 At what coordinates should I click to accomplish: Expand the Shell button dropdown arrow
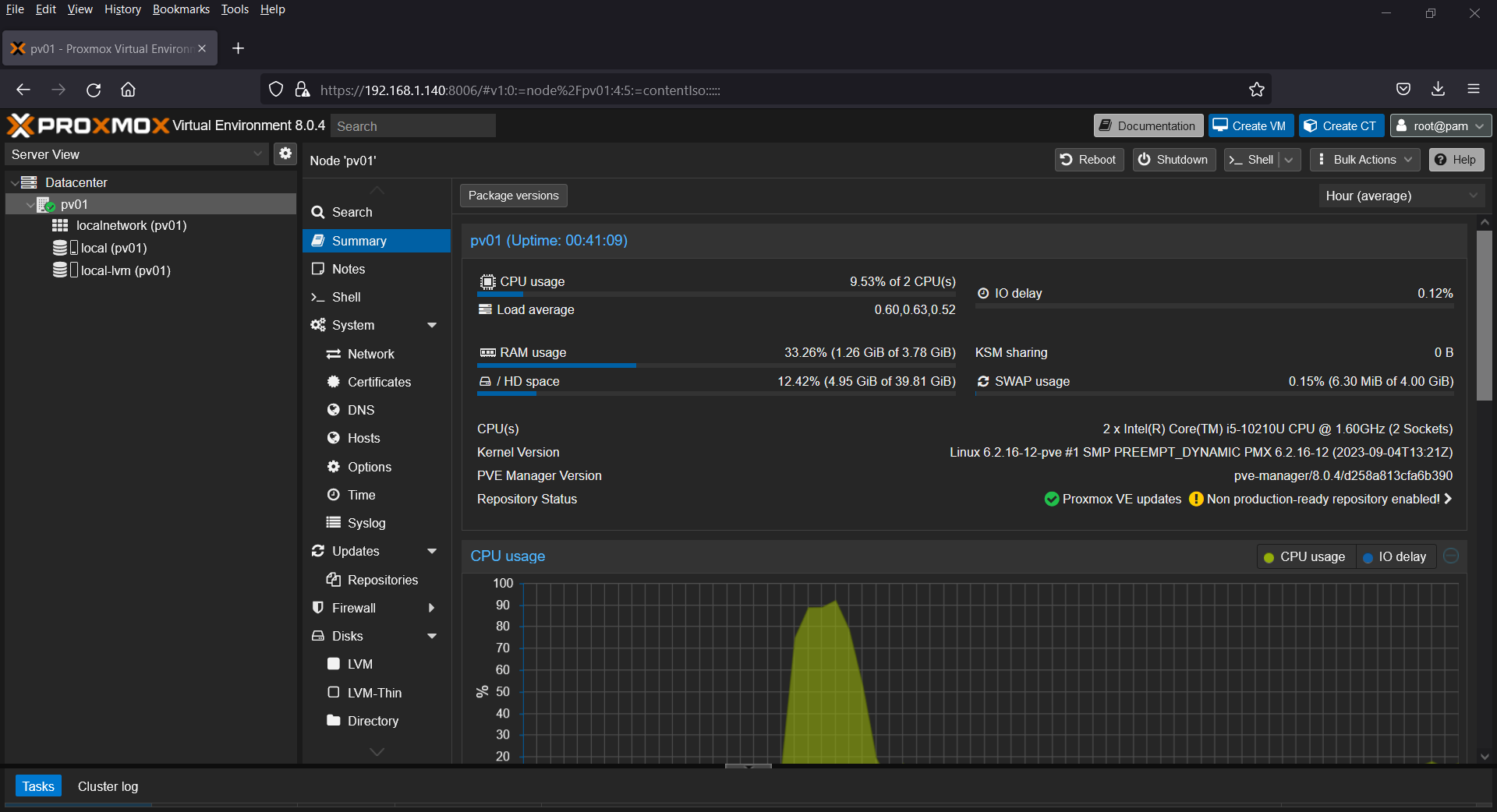1290,160
